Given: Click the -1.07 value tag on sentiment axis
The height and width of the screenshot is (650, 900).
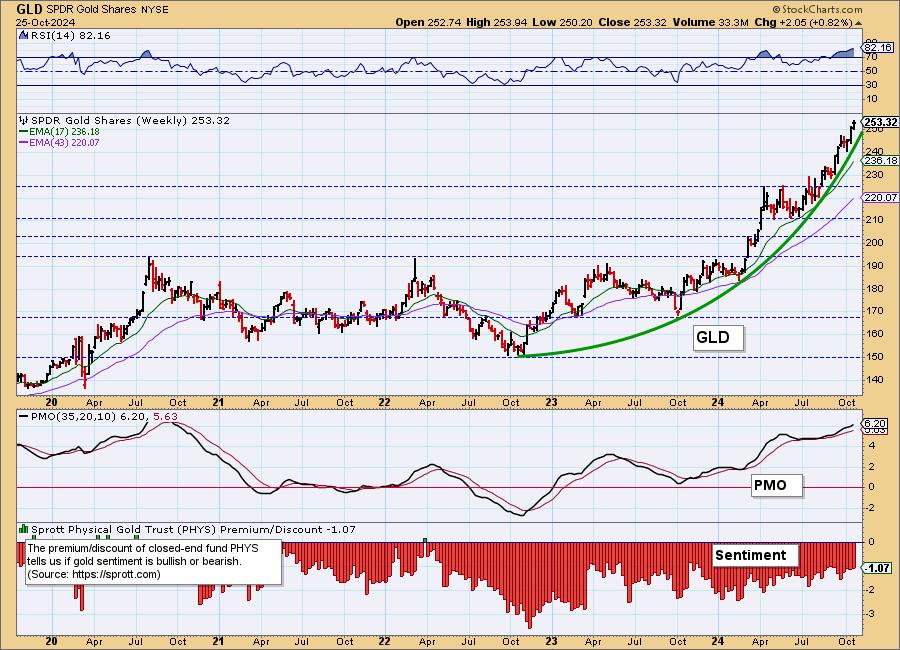Looking at the screenshot, I should pyautogui.click(x=877, y=568).
